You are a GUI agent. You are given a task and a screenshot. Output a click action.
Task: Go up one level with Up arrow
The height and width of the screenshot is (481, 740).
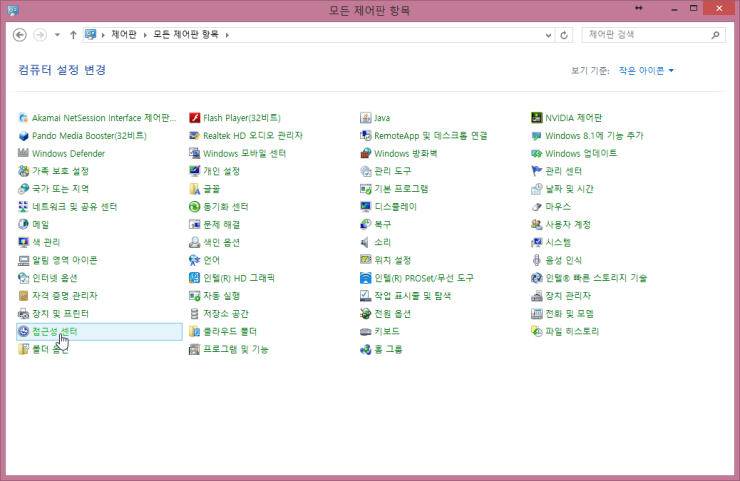73,35
